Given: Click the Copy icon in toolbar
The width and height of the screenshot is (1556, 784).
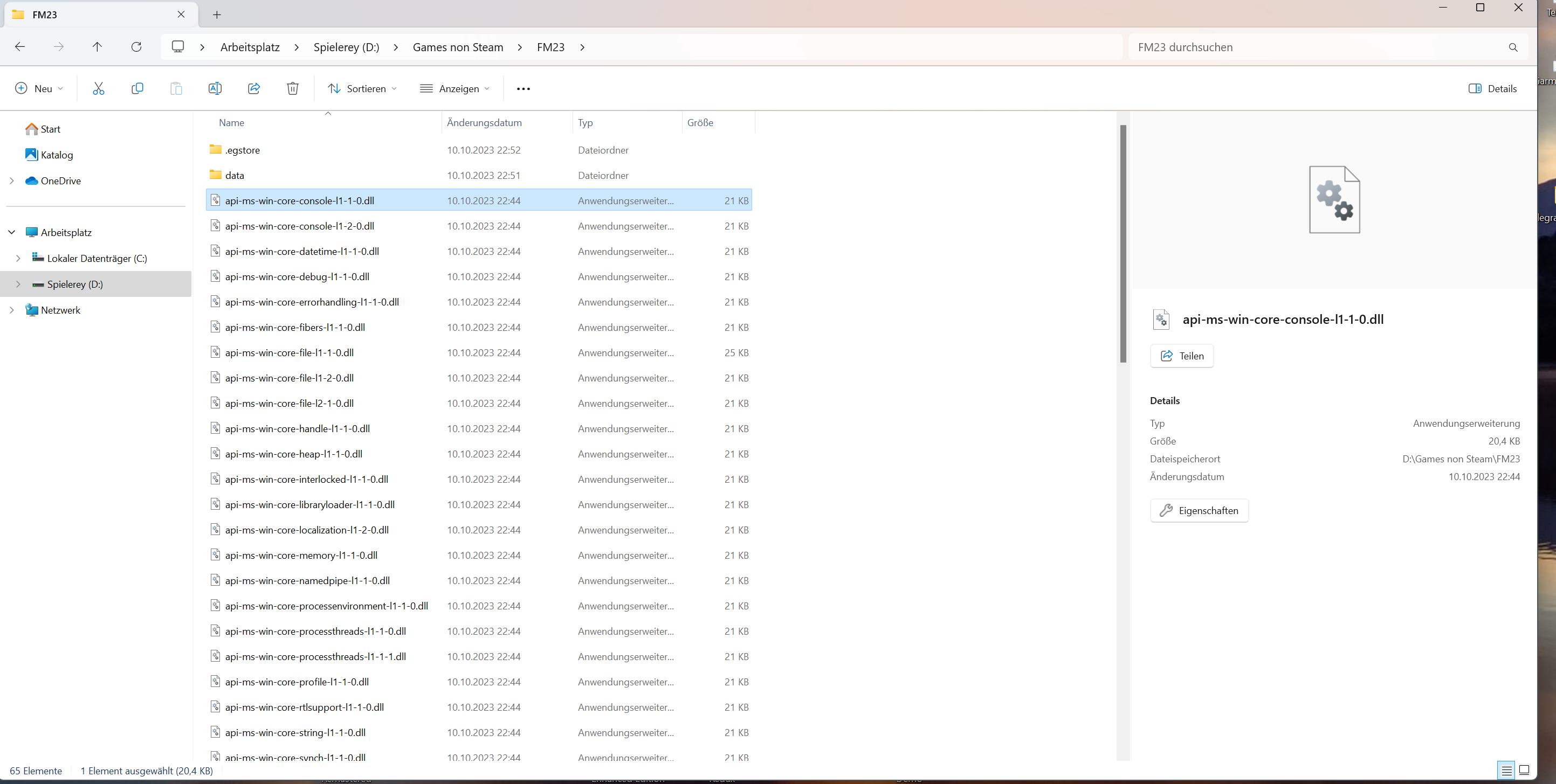Looking at the screenshot, I should 137,89.
